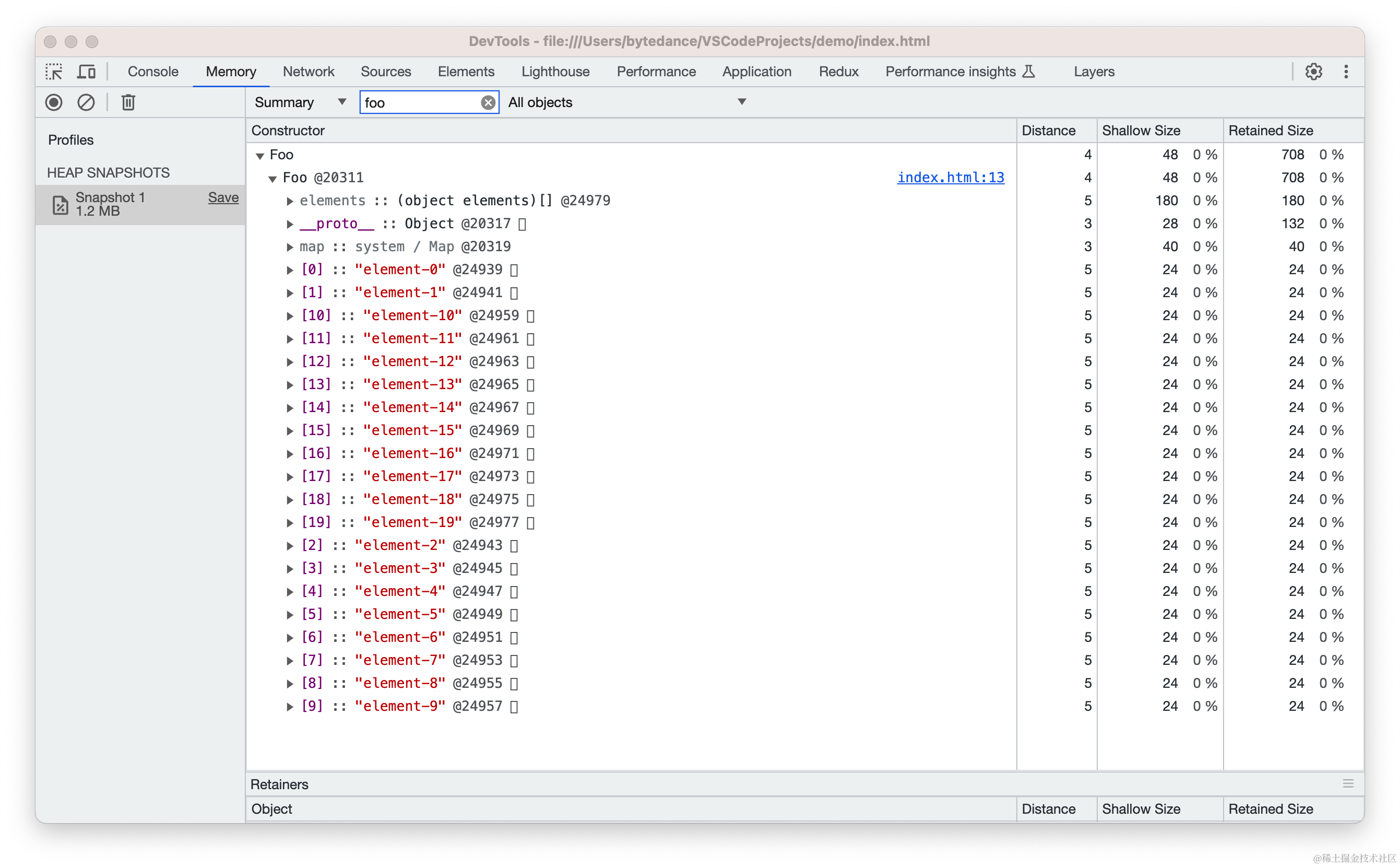Viewport: 1400px width, 867px height.
Task: Switch to the Network tab
Action: tap(309, 72)
